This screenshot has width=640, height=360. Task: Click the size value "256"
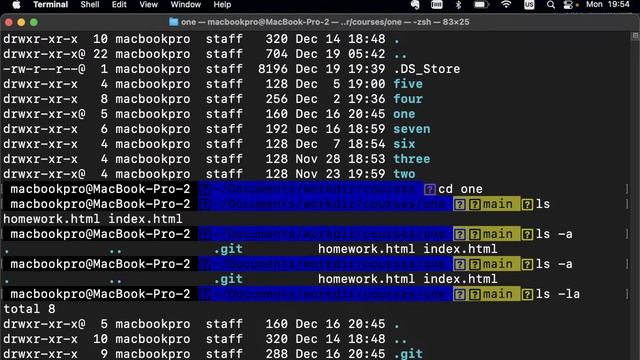click(276, 99)
